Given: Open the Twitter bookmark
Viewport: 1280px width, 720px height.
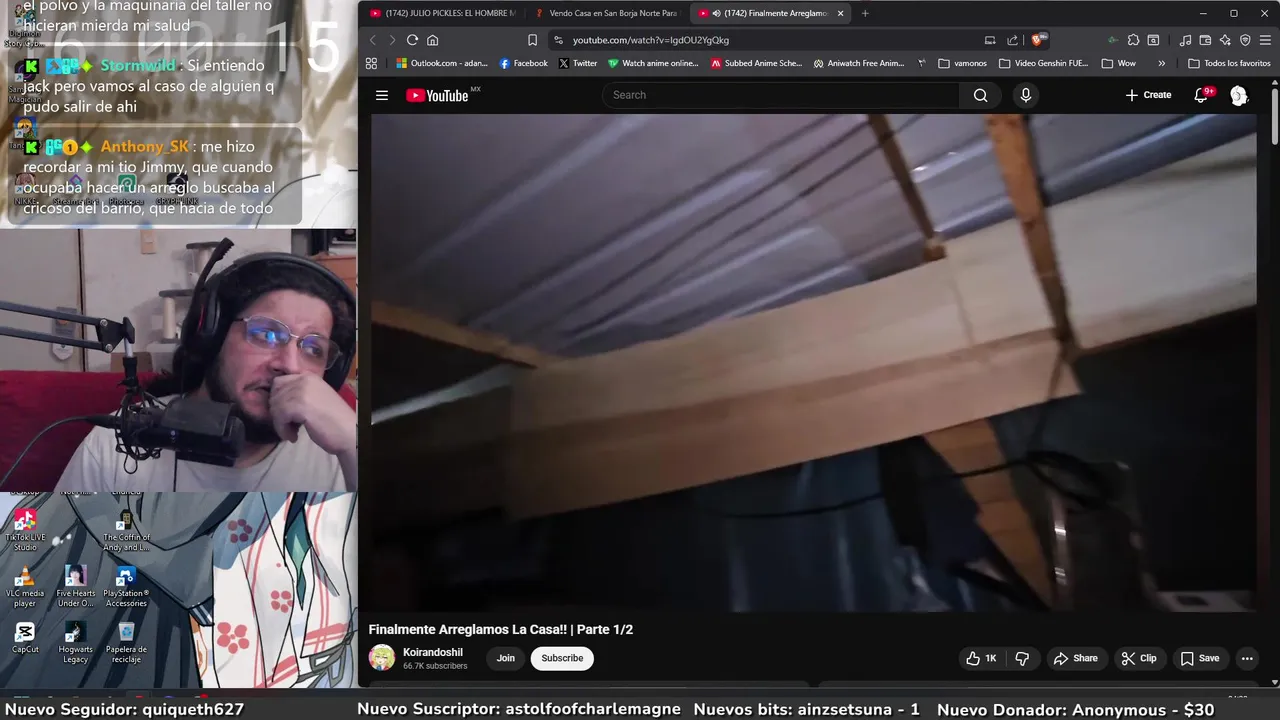Looking at the screenshot, I should click(x=578, y=63).
